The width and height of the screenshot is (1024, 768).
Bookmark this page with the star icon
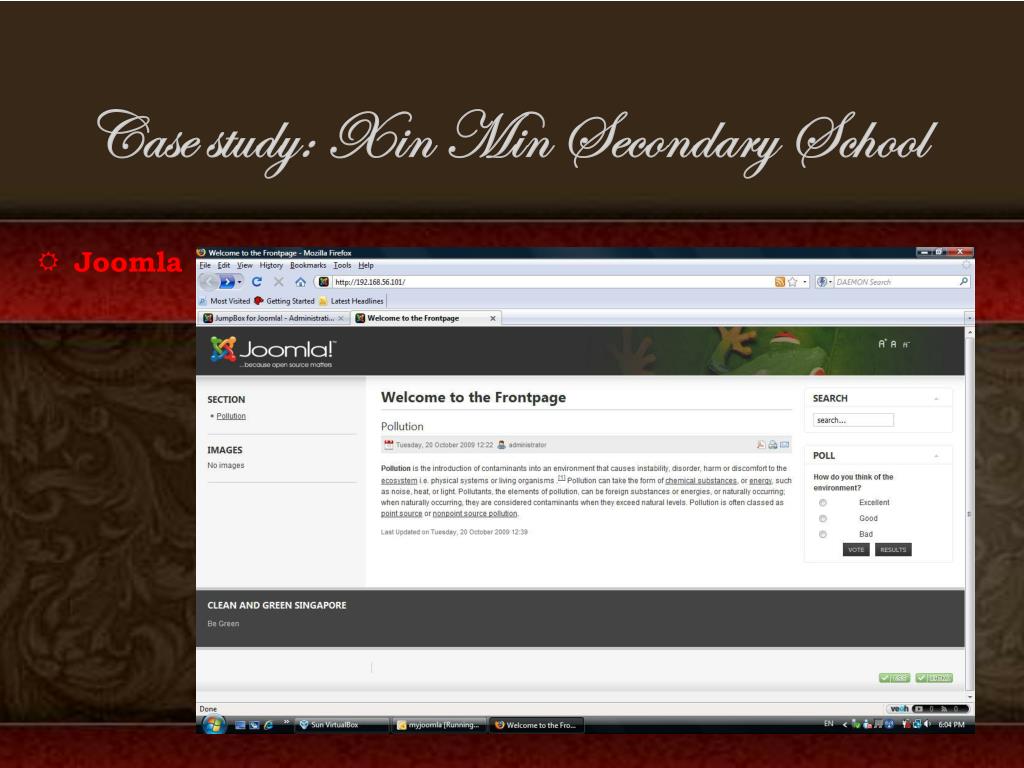(x=792, y=282)
